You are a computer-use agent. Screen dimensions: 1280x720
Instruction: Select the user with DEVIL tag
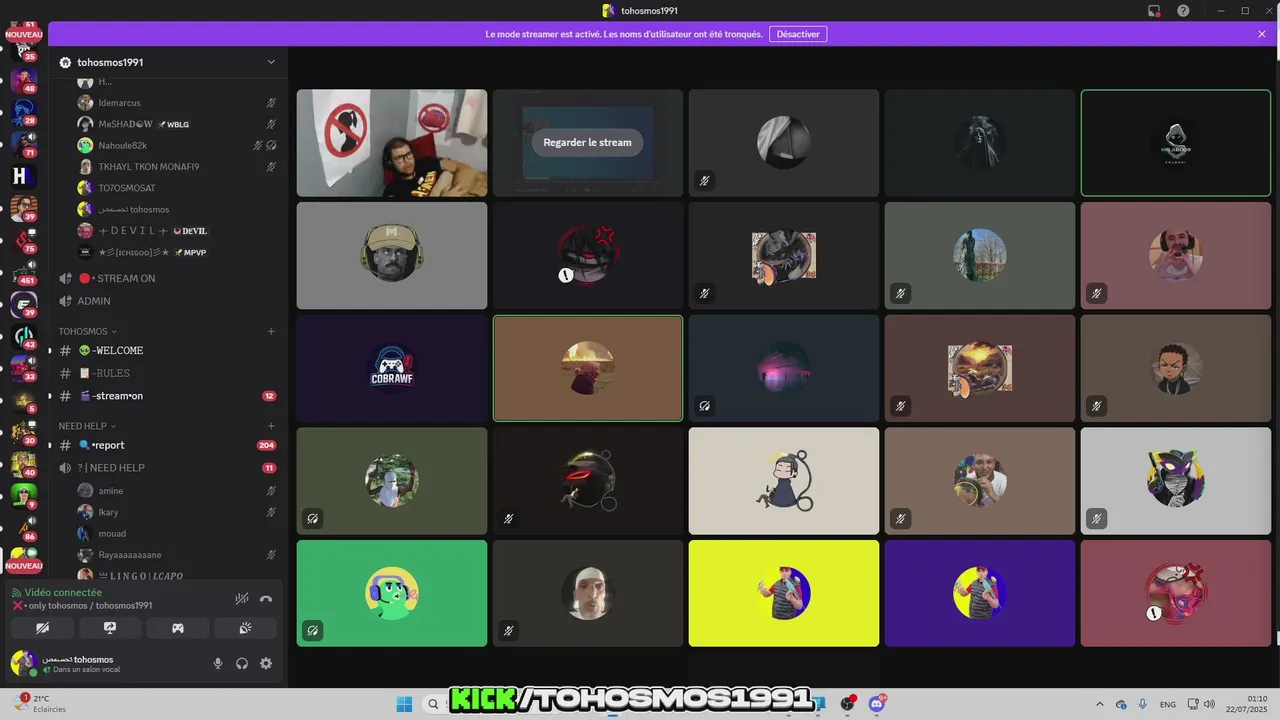(177, 231)
